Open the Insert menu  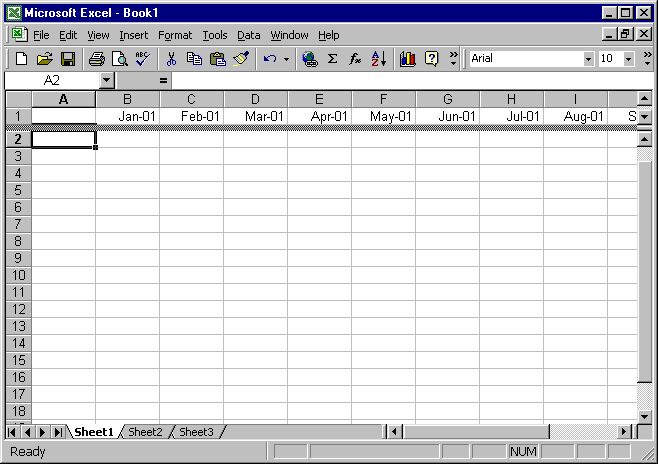(133, 35)
